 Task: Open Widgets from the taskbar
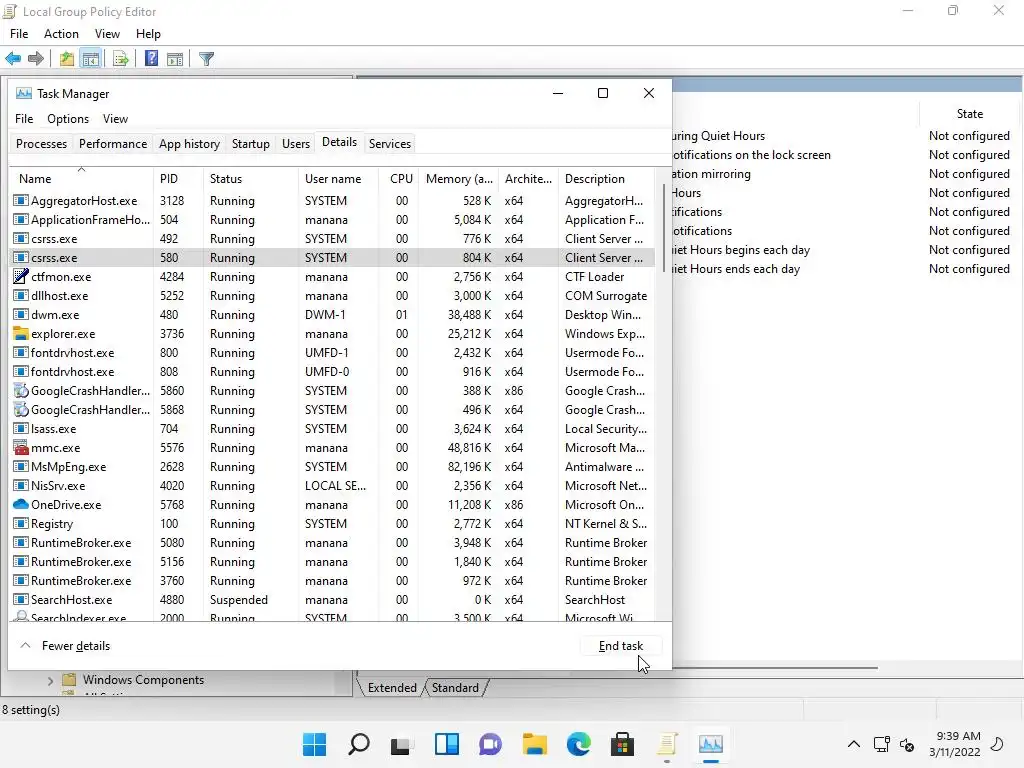coord(447,744)
